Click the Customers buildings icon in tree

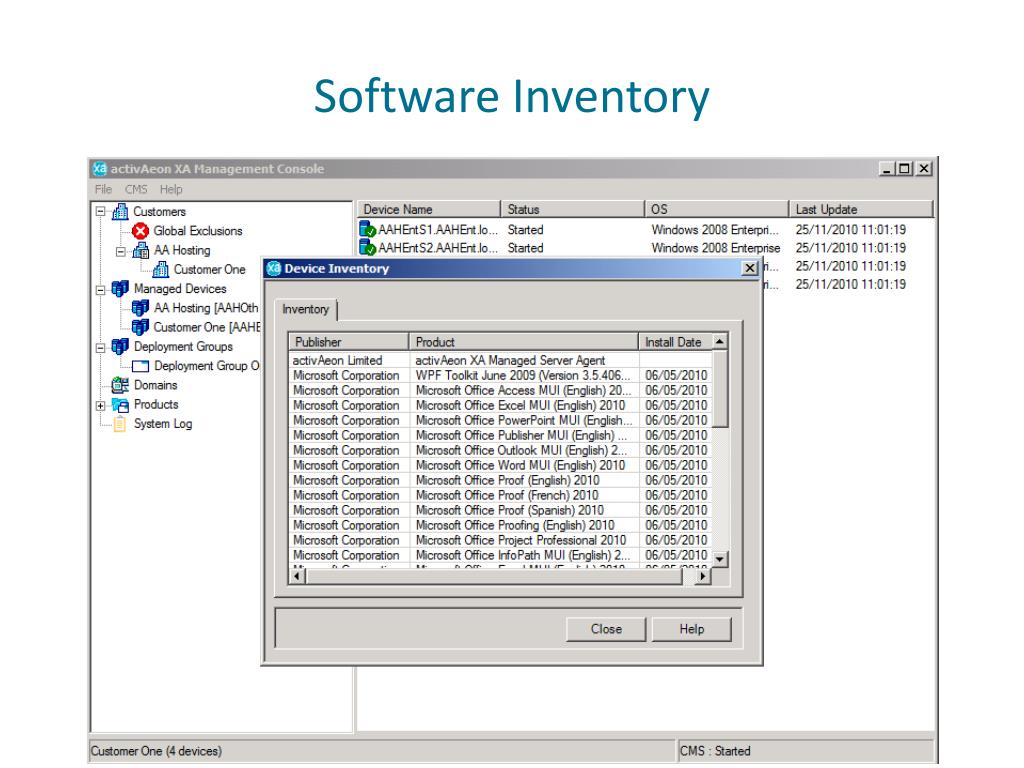point(120,212)
